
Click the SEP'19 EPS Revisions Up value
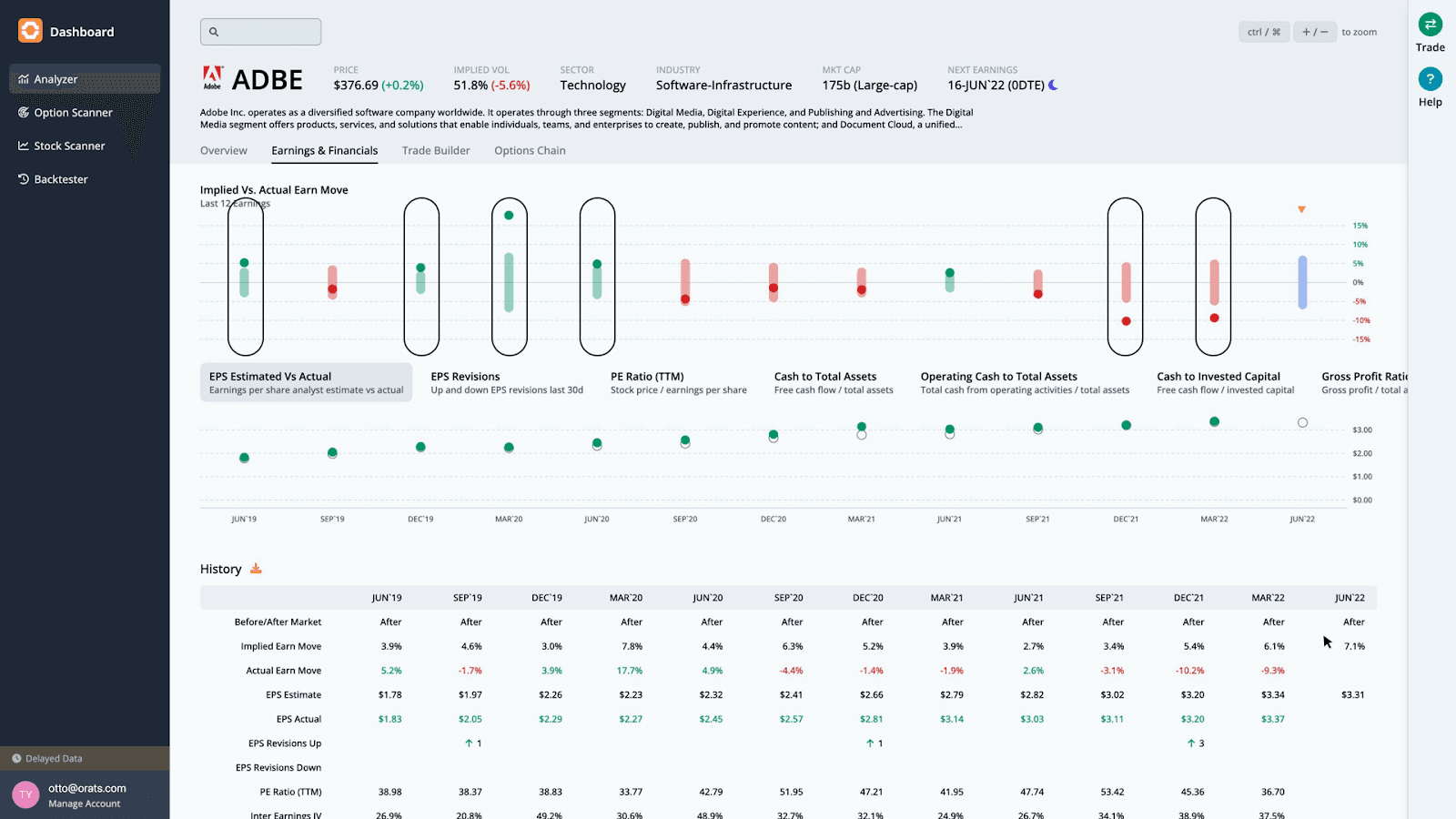473,743
